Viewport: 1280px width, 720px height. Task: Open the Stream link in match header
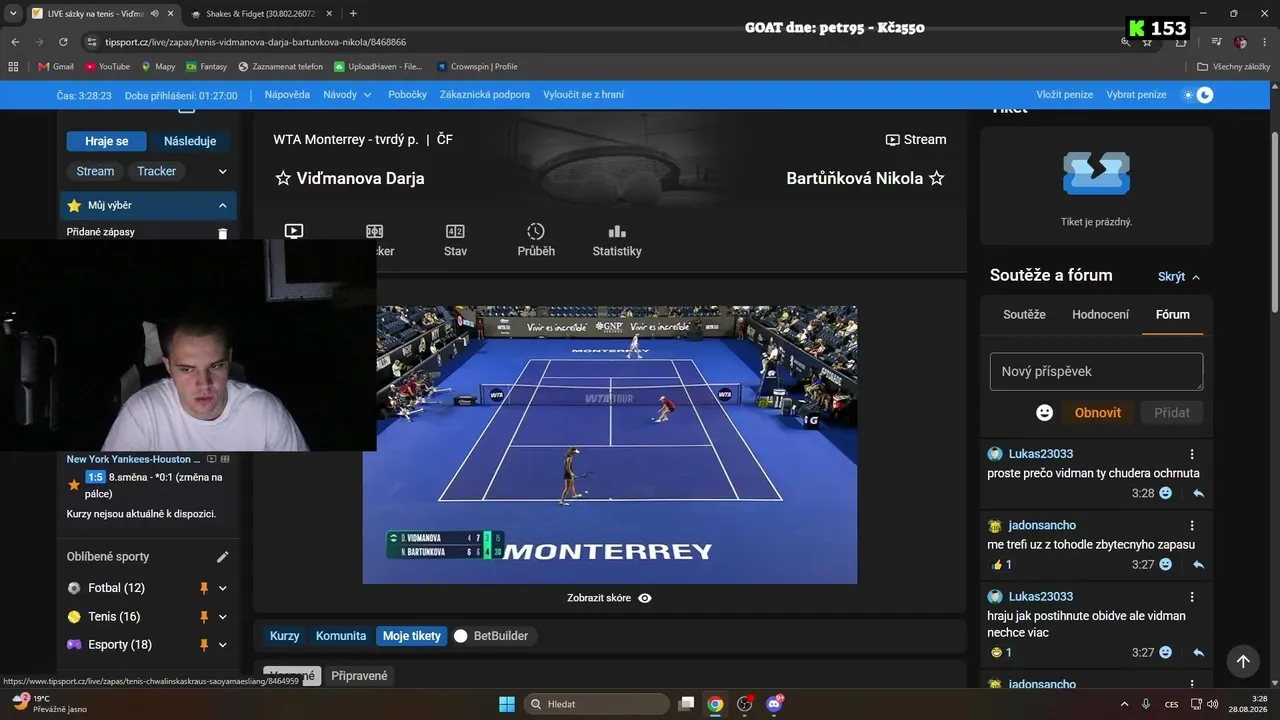click(916, 140)
